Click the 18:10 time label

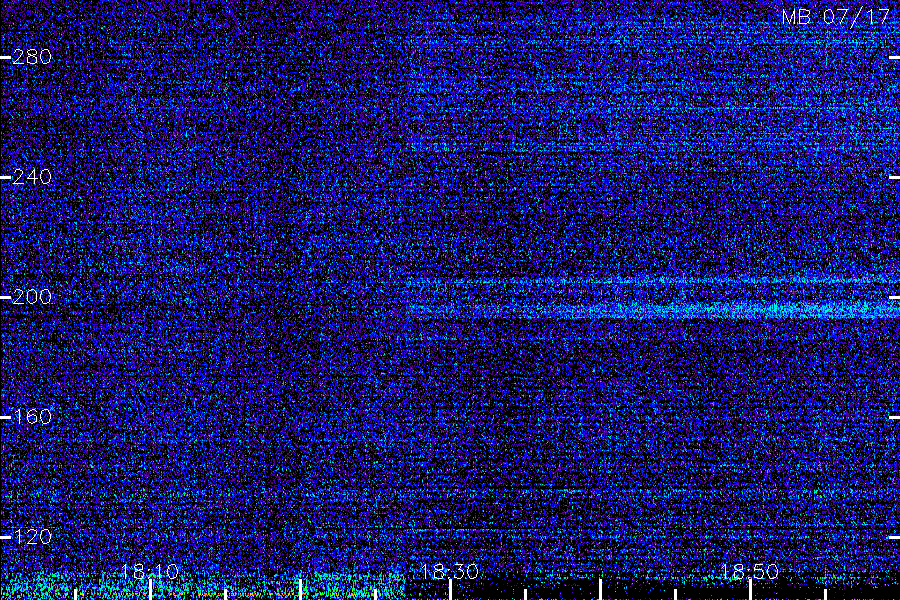[x=150, y=572]
